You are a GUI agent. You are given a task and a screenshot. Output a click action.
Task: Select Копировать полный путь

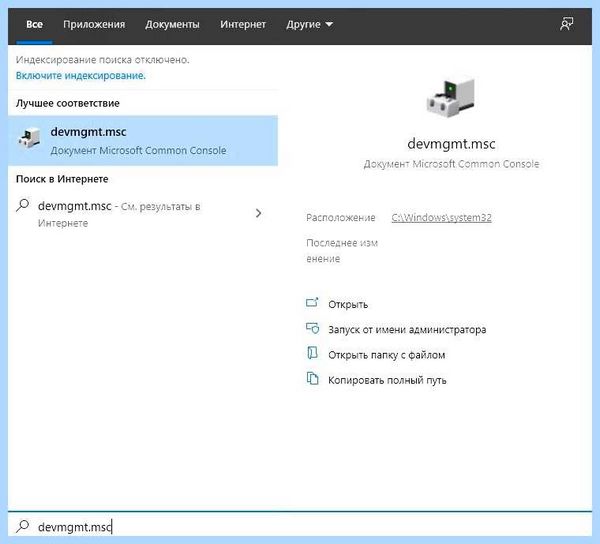(387, 380)
